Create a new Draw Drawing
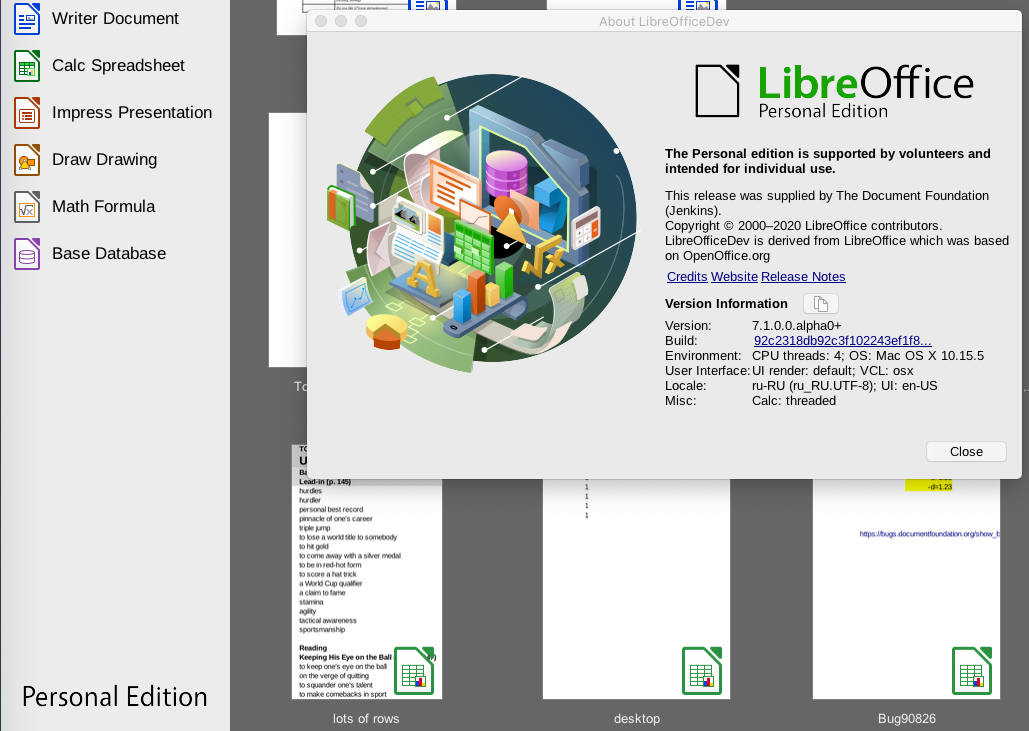This screenshot has width=1029, height=731. (x=104, y=159)
